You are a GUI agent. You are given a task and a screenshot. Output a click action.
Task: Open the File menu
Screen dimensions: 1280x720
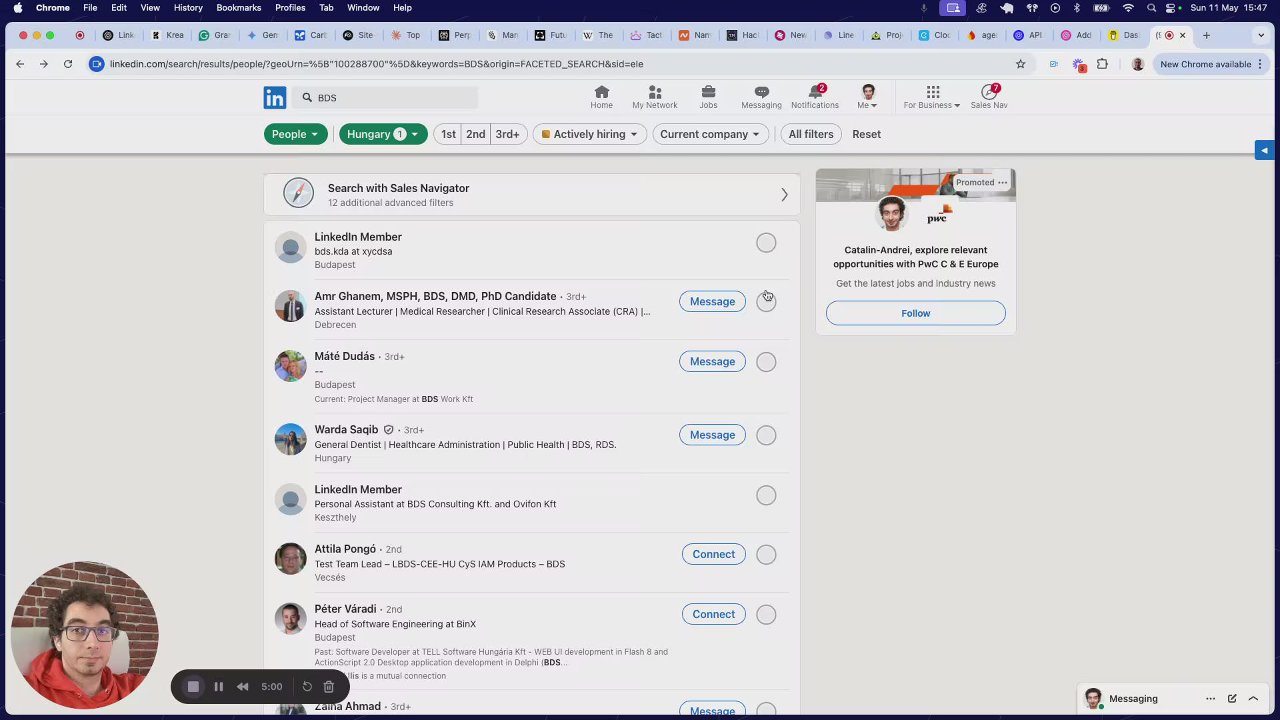(x=90, y=8)
